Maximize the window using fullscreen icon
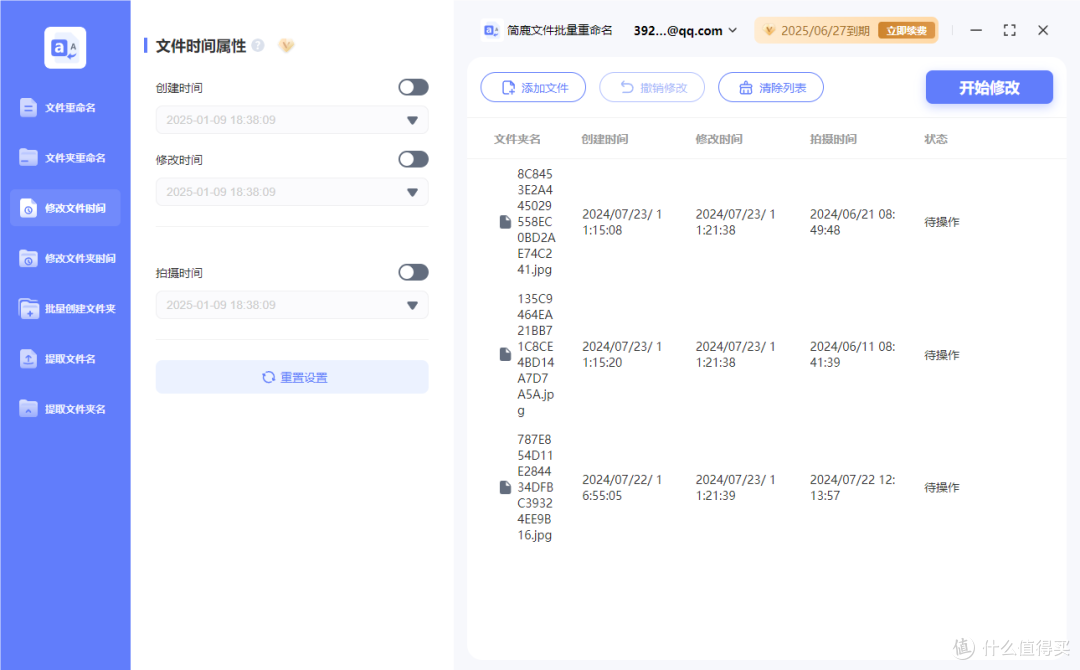The image size is (1080, 670). 1009,30
